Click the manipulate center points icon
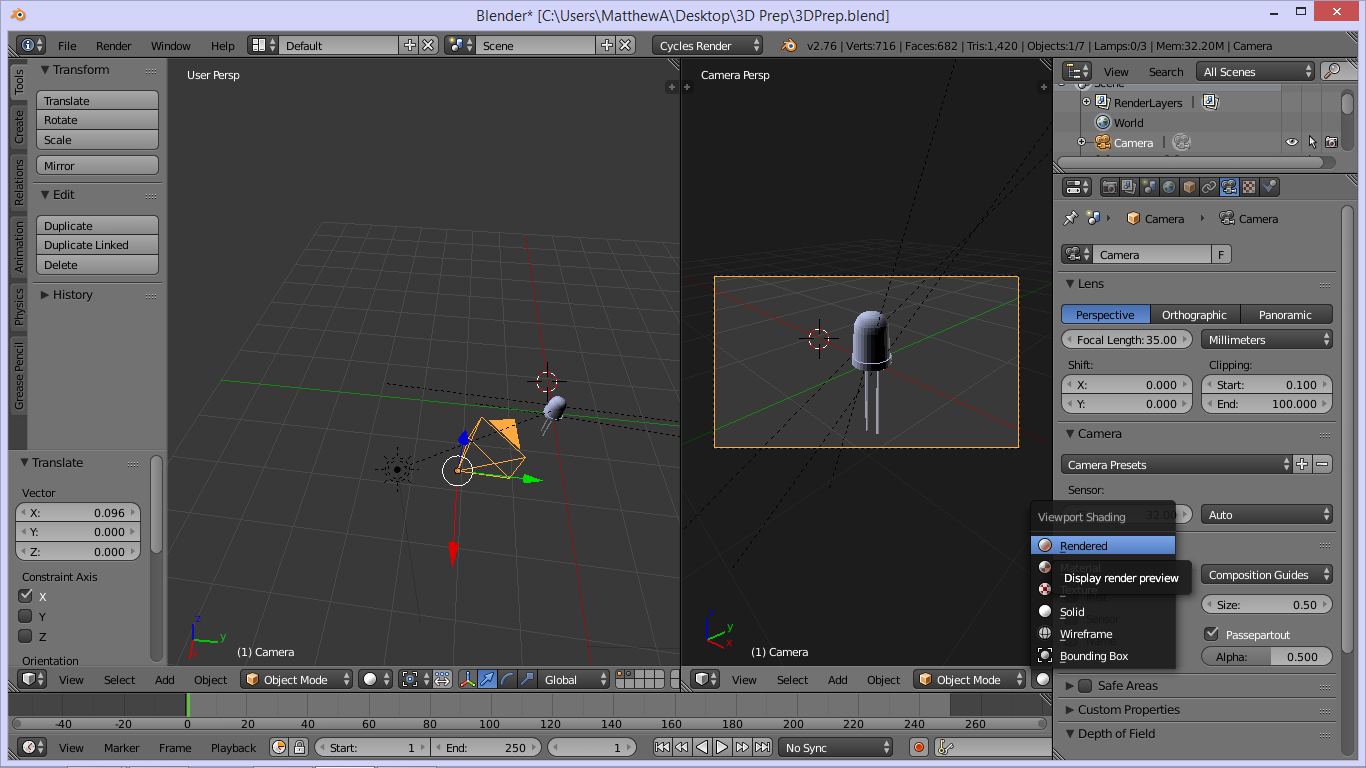This screenshot has width=1366, height=768. click(x=442, y=679)
